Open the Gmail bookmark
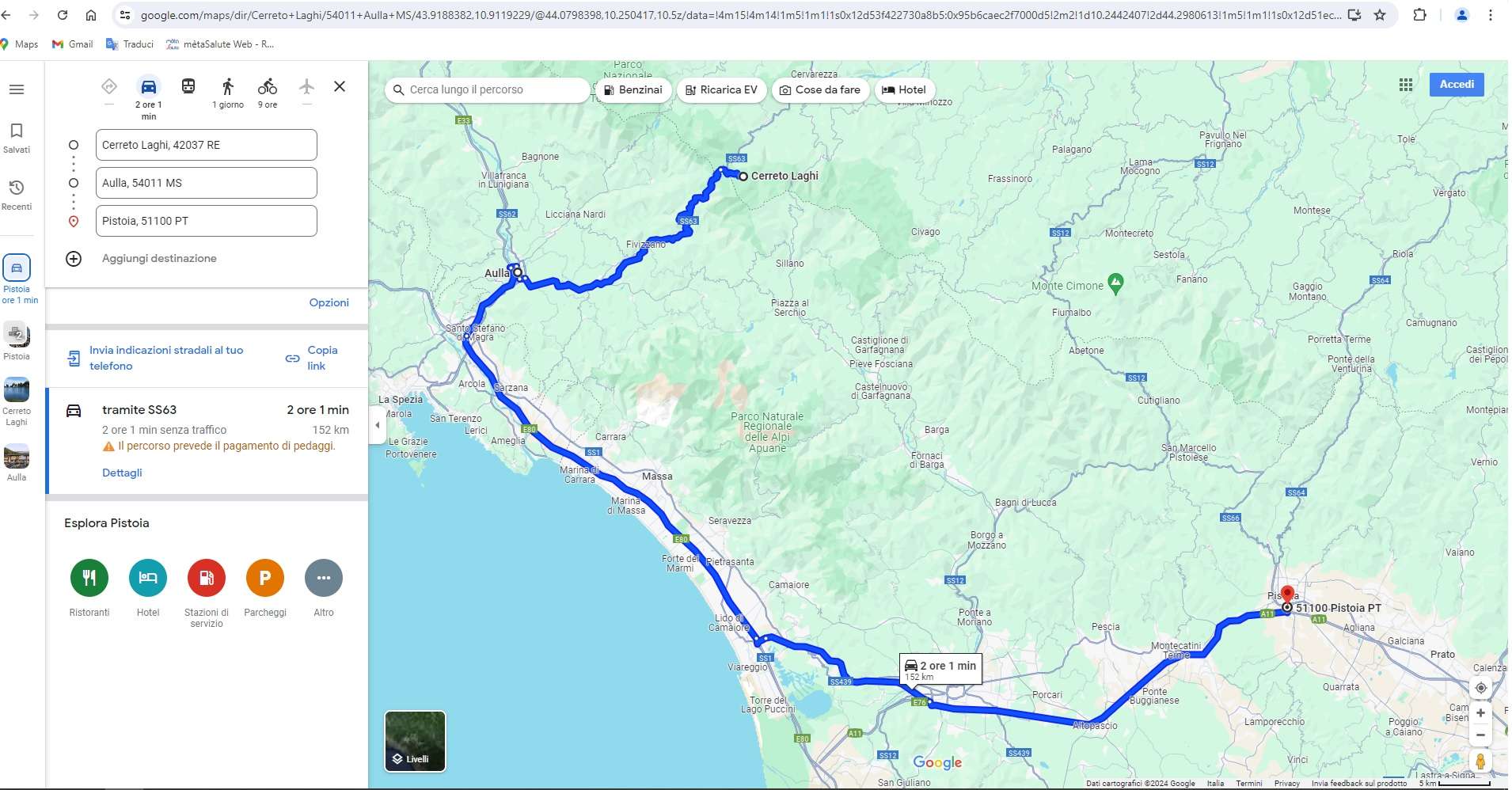1512x790 pixels. (x=73, y=44)
